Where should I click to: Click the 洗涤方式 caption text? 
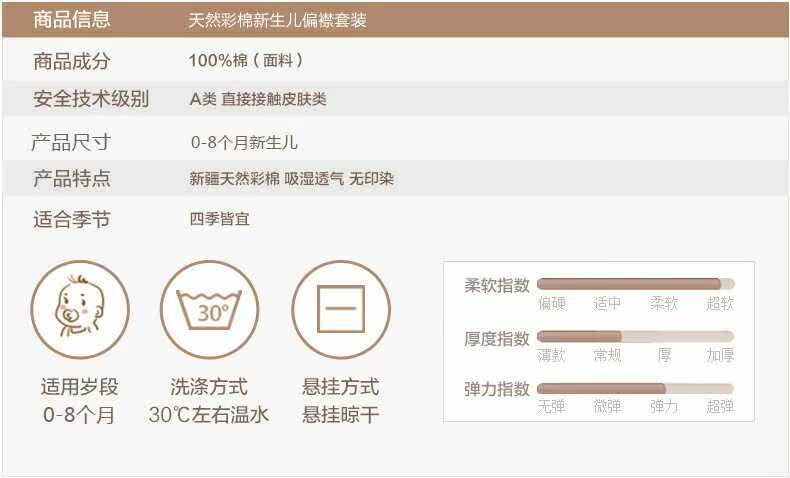pyautogui.click(x=209, y=387)
